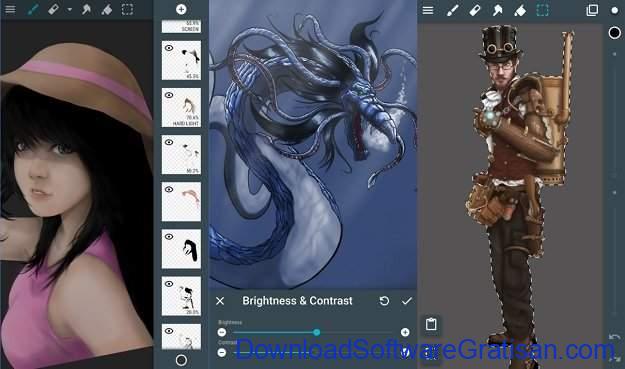Toggle visibility of the pink sketch layer
Image resolution: width=625 pixels, height=369 pixels.
169,189
